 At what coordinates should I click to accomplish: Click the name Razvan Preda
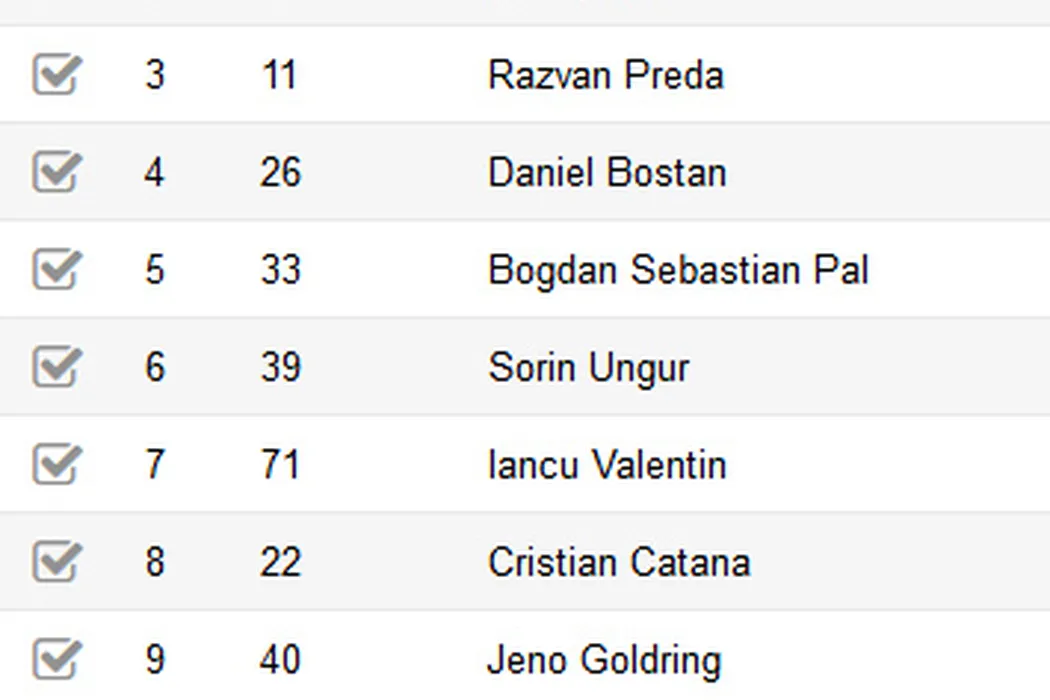click(605, 76)
